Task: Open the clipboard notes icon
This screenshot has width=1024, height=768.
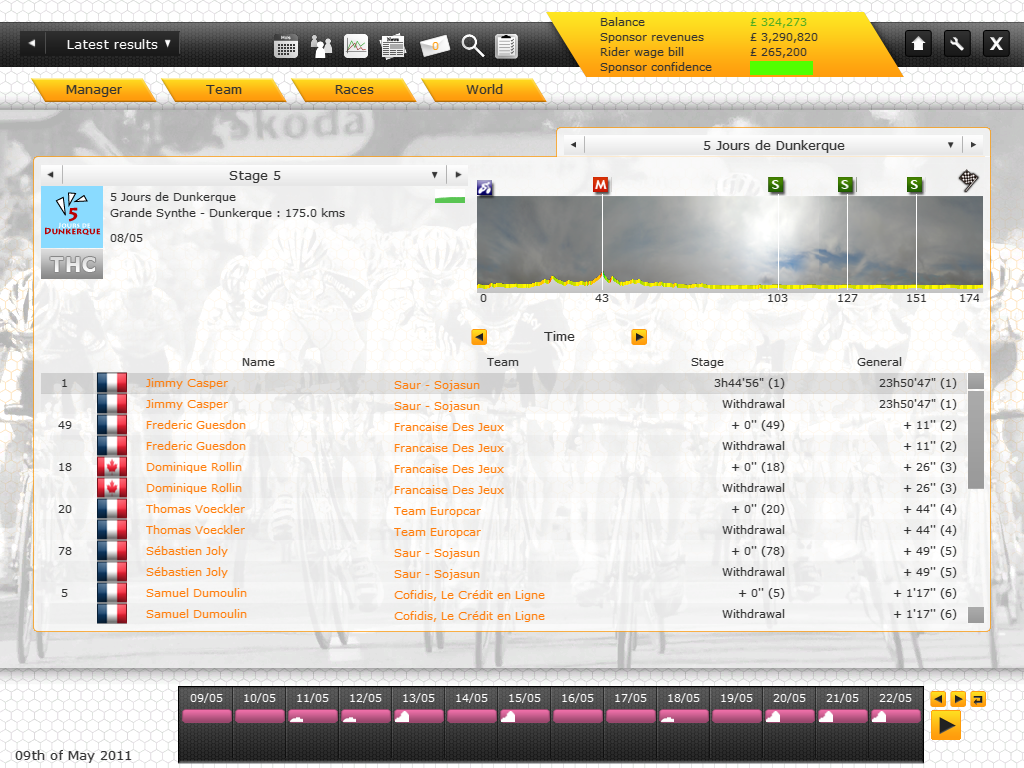Action: tap(507, 46)
